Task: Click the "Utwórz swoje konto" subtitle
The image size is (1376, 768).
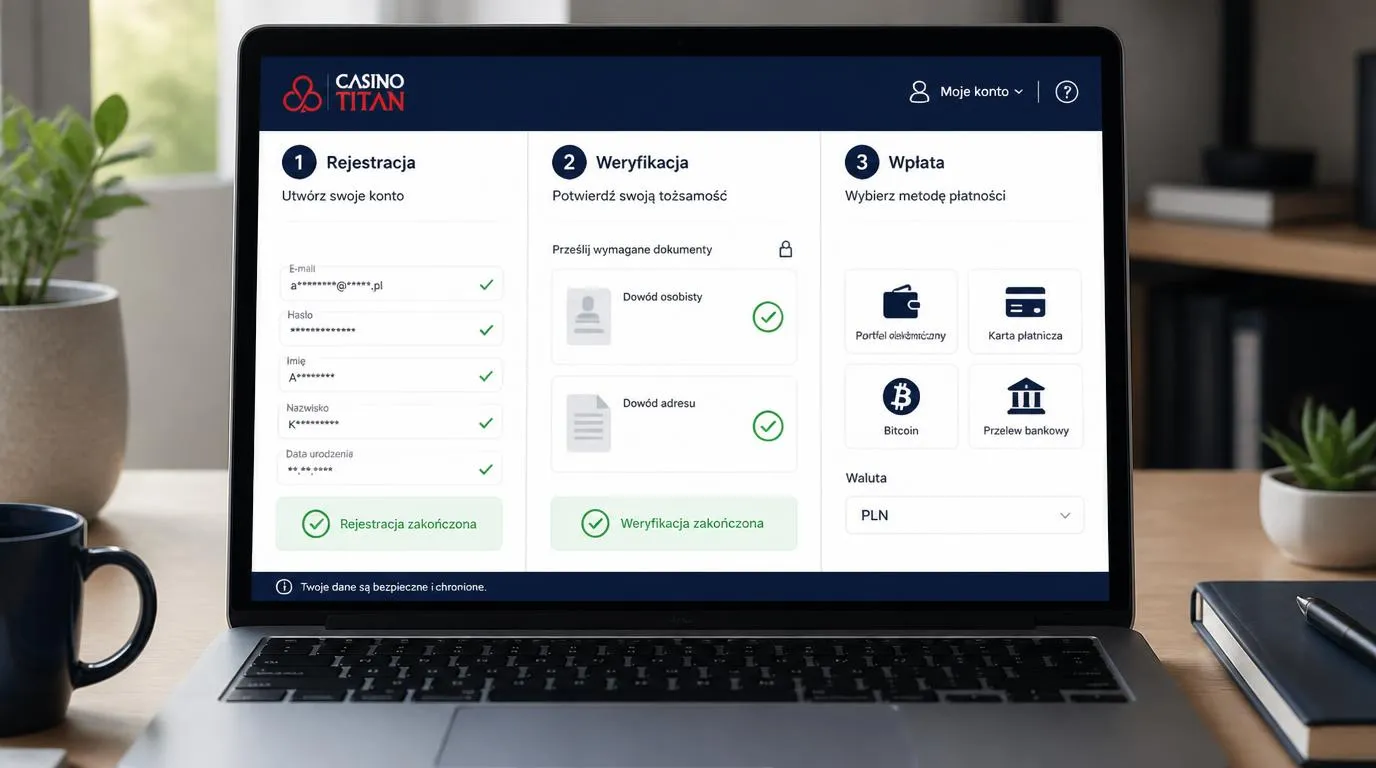Action: 343,196
